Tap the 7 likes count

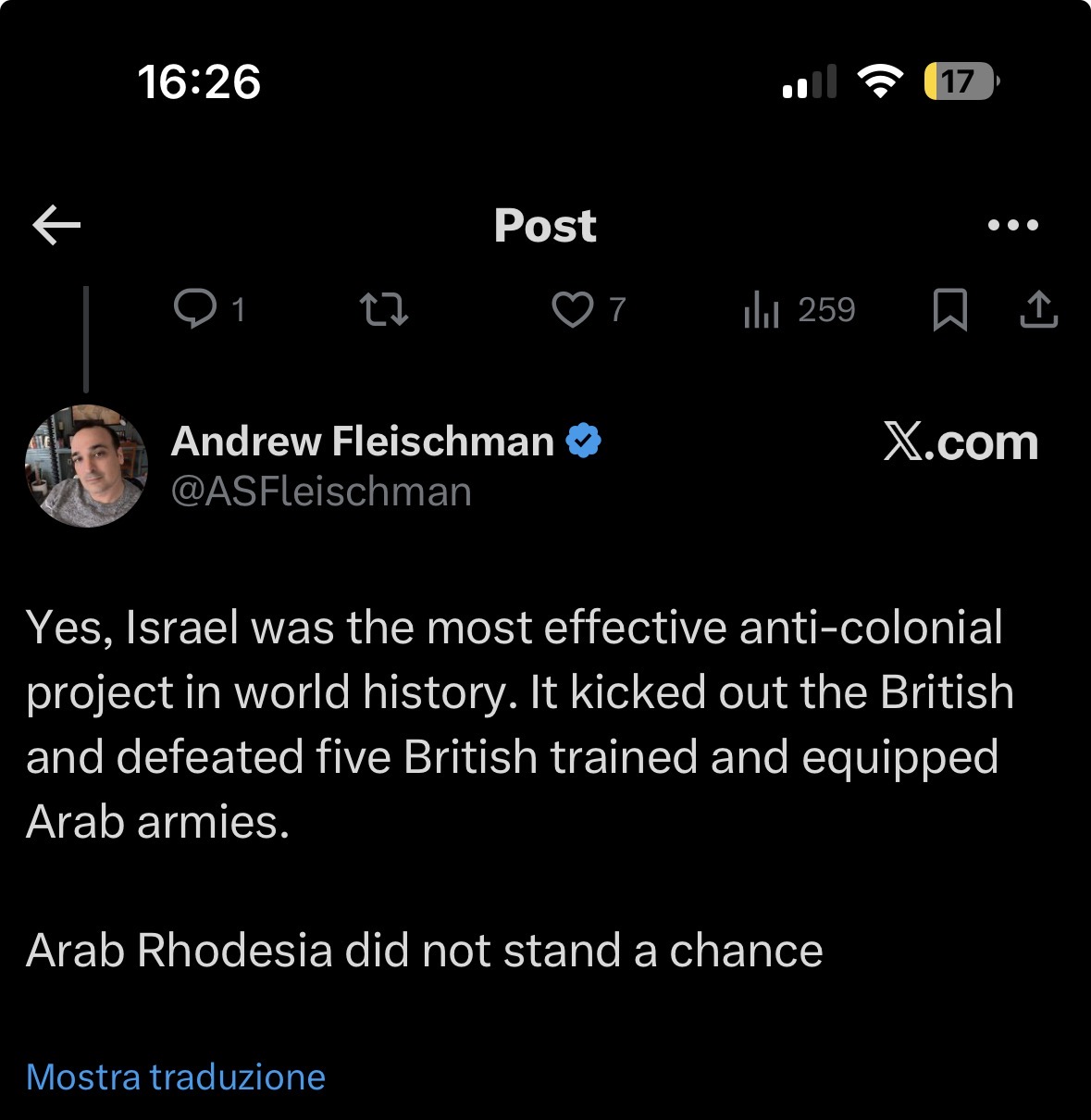617,309
